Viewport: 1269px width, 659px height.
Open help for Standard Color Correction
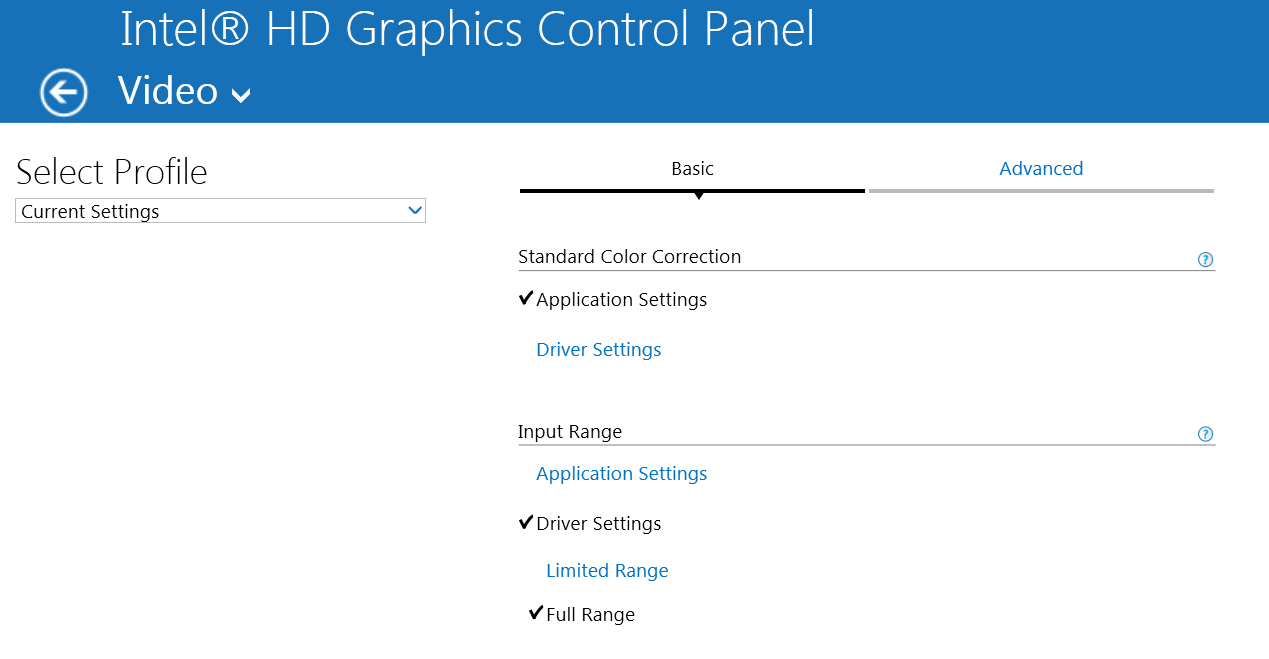coord(1205,260)
